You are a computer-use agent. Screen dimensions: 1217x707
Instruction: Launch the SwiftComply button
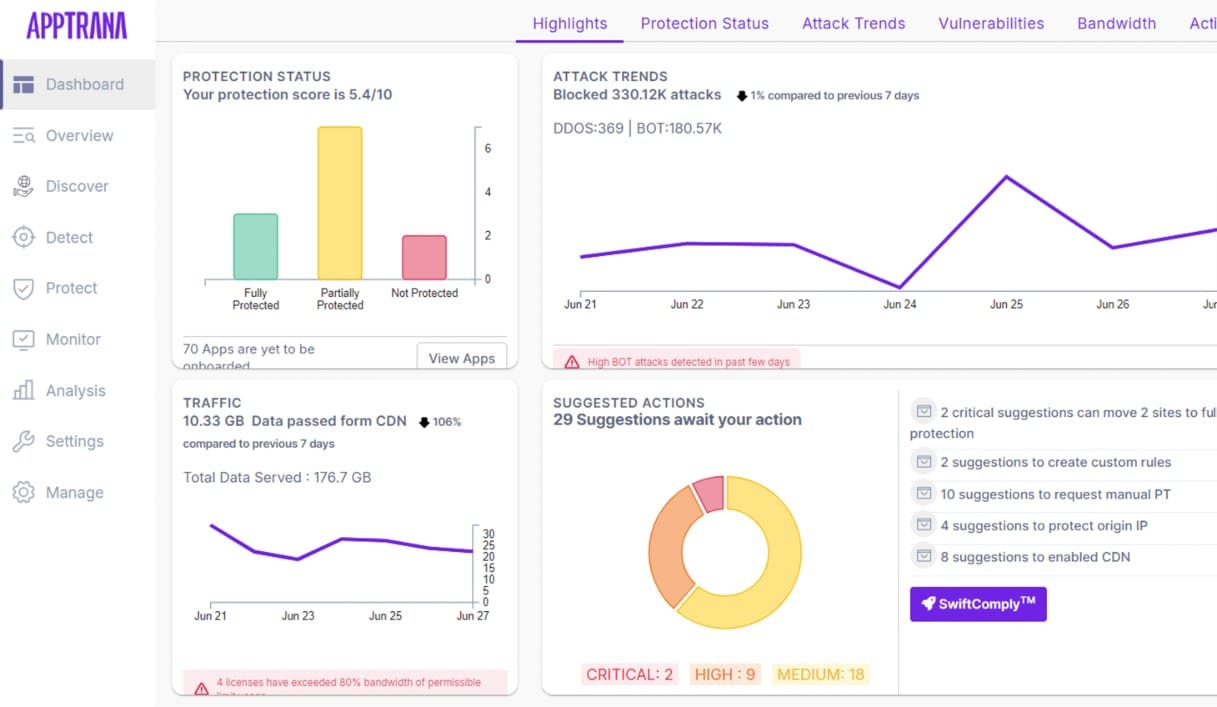point(978,604)
